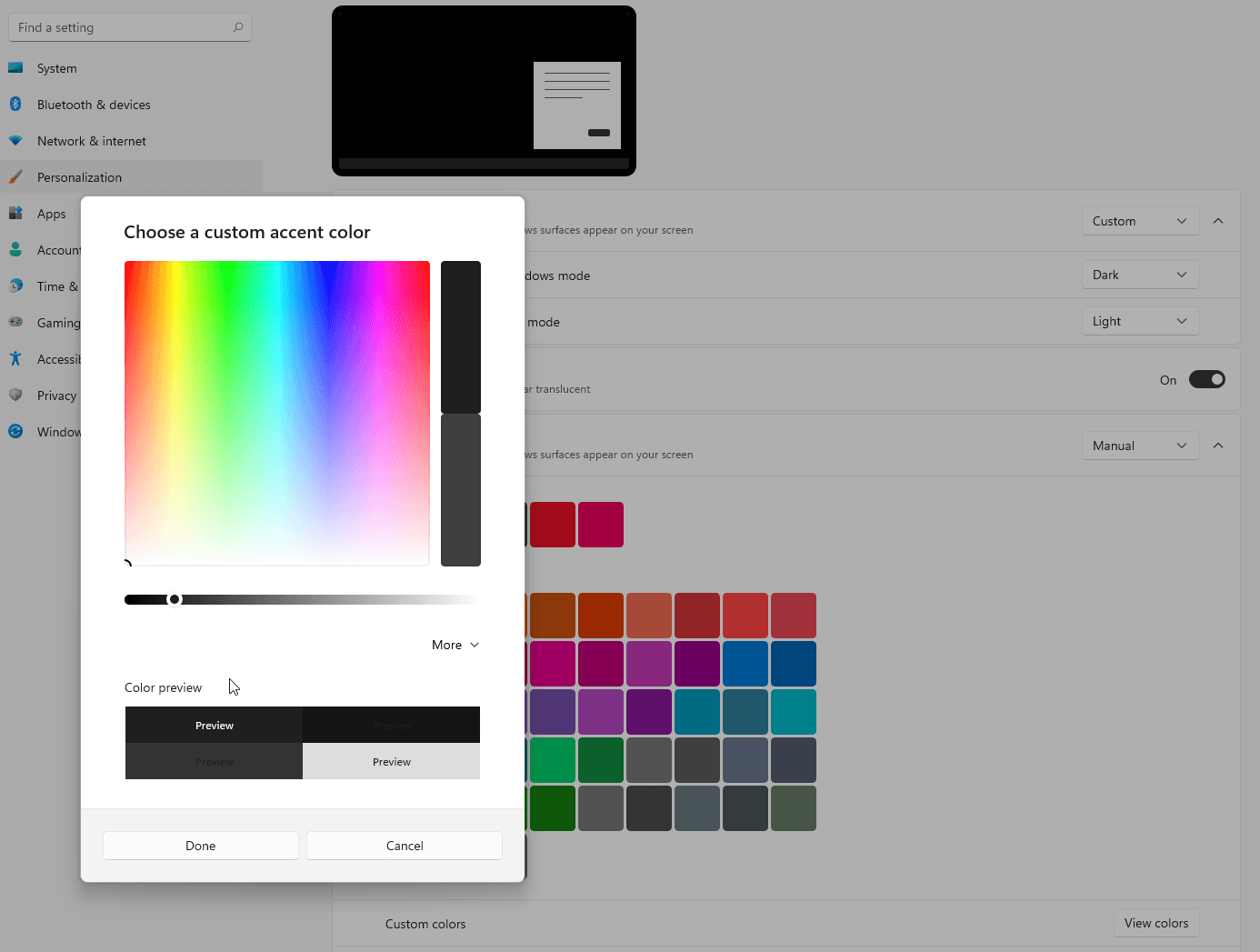
Task: Open the Manual accent color dropdown
Action: [x=1140, y=446]
